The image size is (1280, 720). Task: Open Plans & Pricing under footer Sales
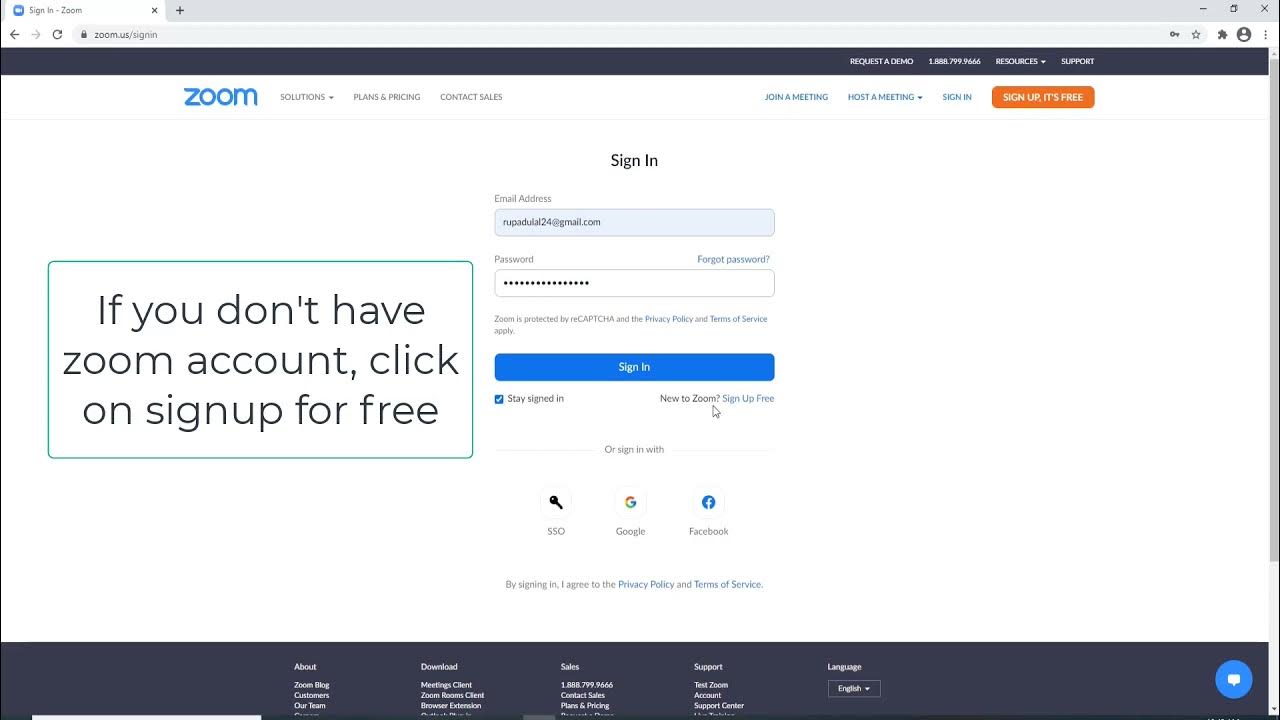tap(585, 705)
